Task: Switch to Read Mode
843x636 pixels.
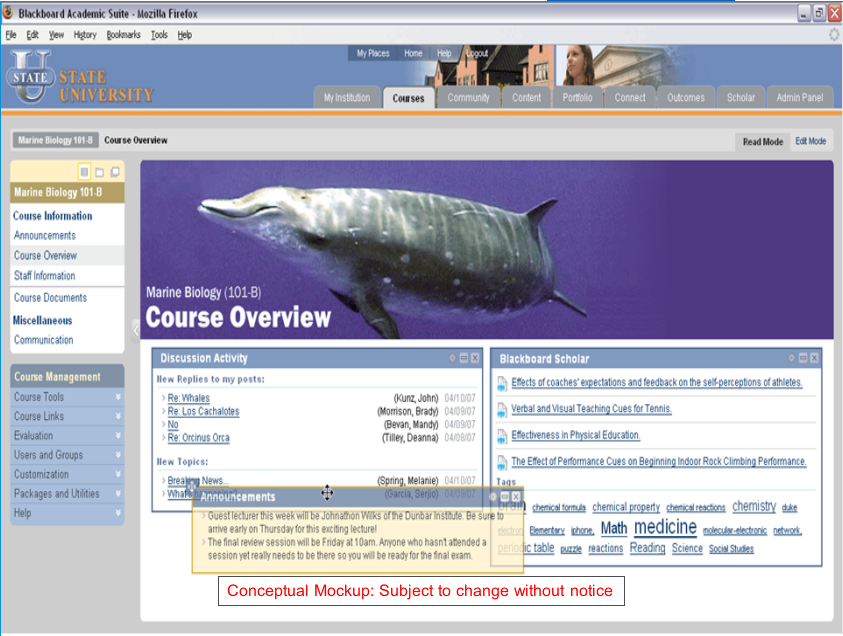Action: click(x=762, y=142)
